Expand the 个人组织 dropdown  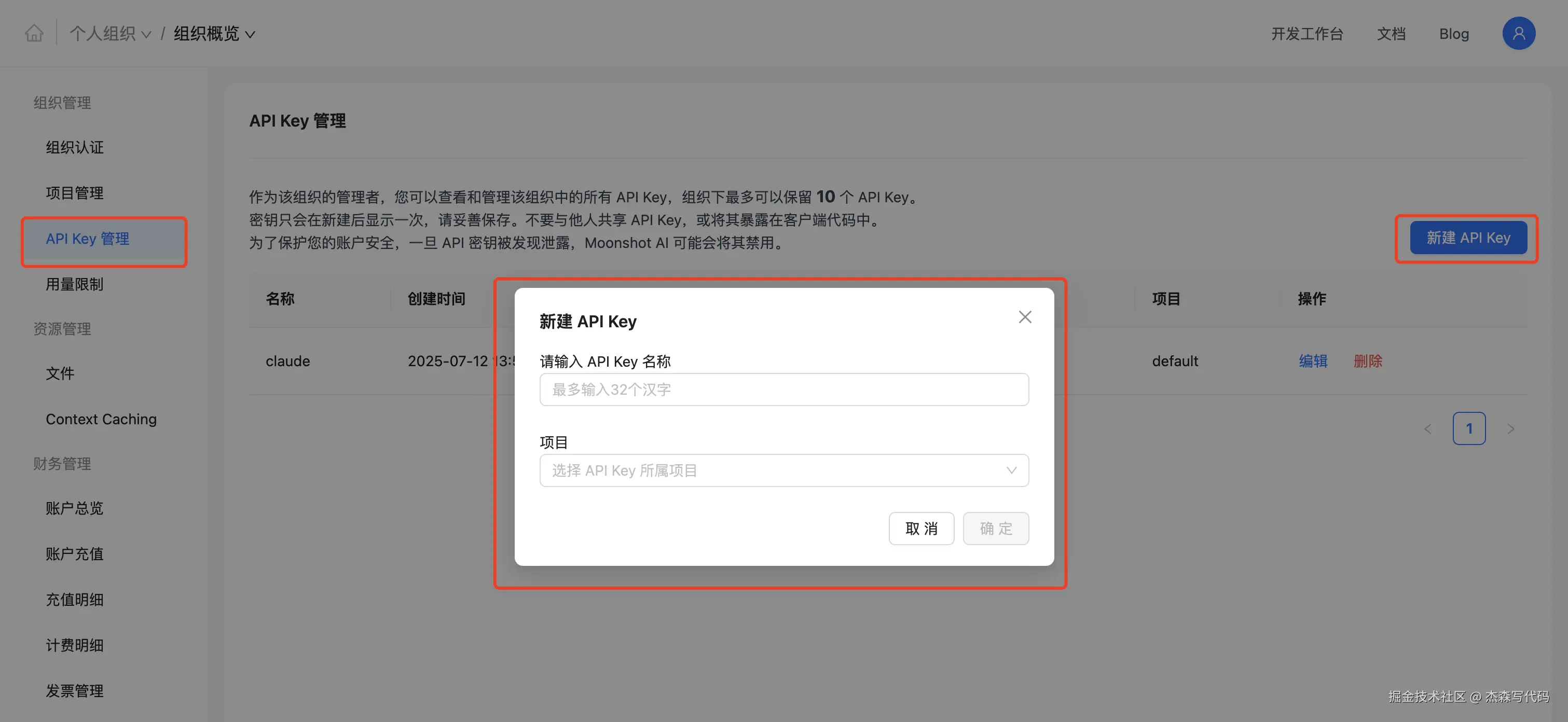click(x=110, y=33)
